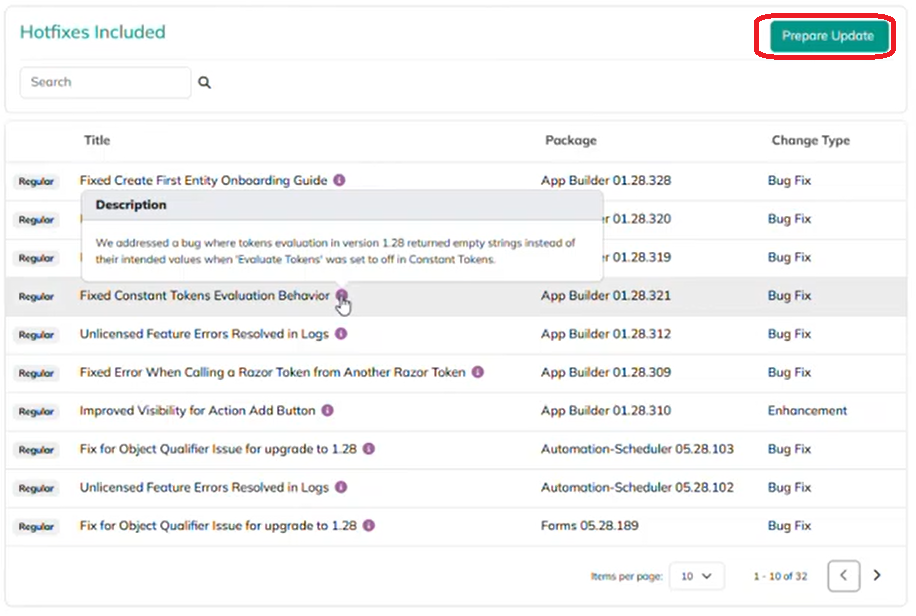Click info icon on Forms 05.28.189 Object Qualifier row
This screenshot has width=916, height=616.
(x=369, y=526)
